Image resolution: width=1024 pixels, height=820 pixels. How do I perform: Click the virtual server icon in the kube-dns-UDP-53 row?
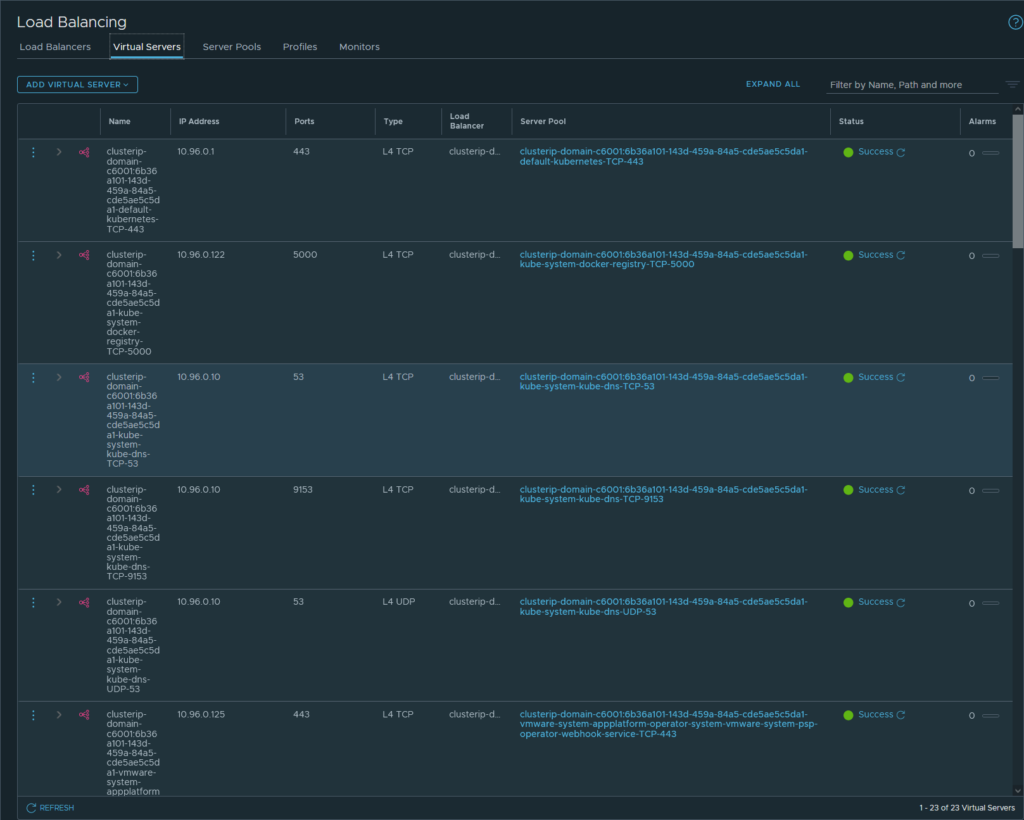[84, 603]
